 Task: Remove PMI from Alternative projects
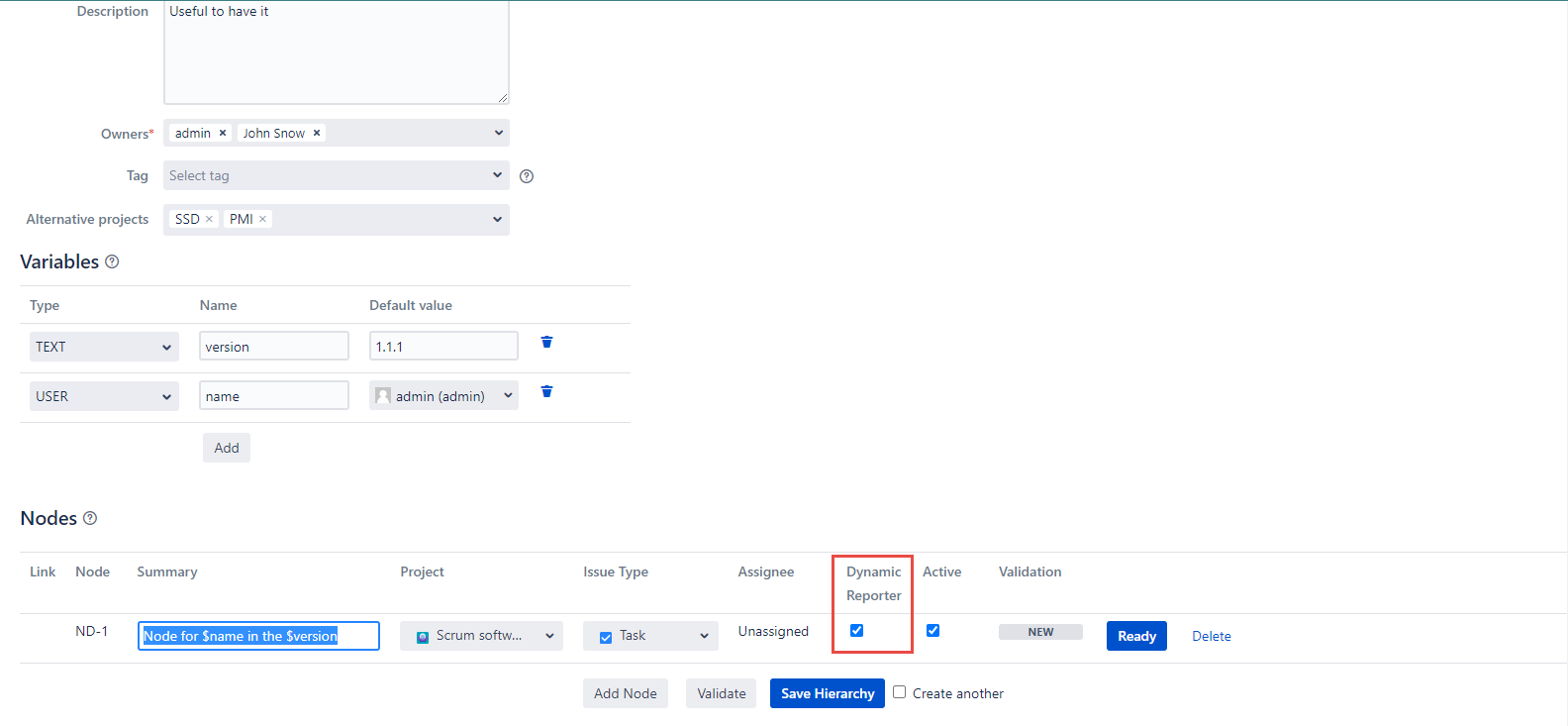tap(263, 219)
